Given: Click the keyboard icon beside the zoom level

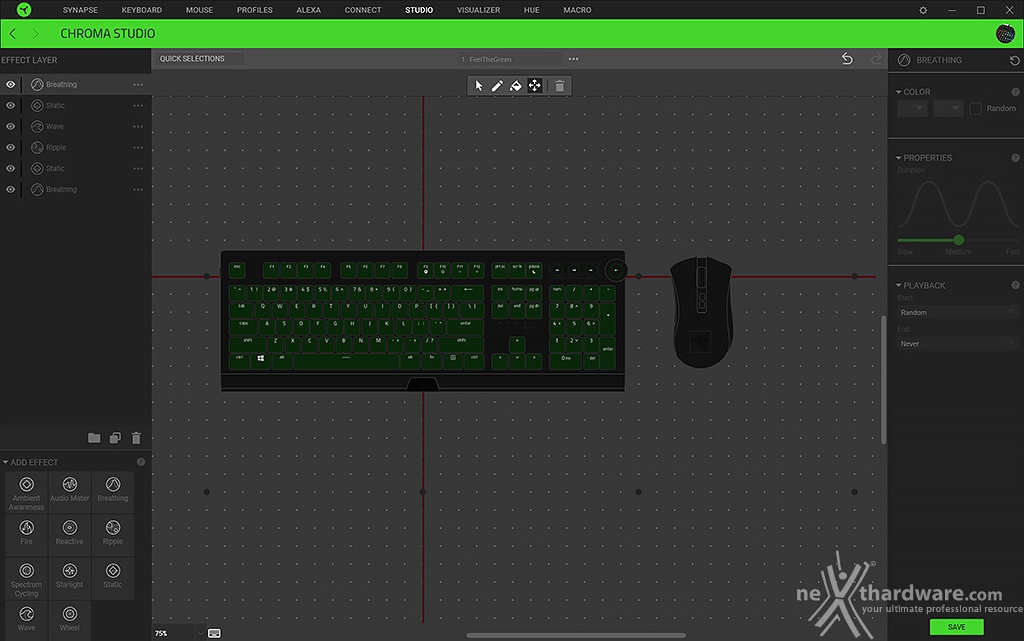Looking at the screenshot, I should 214,633.
